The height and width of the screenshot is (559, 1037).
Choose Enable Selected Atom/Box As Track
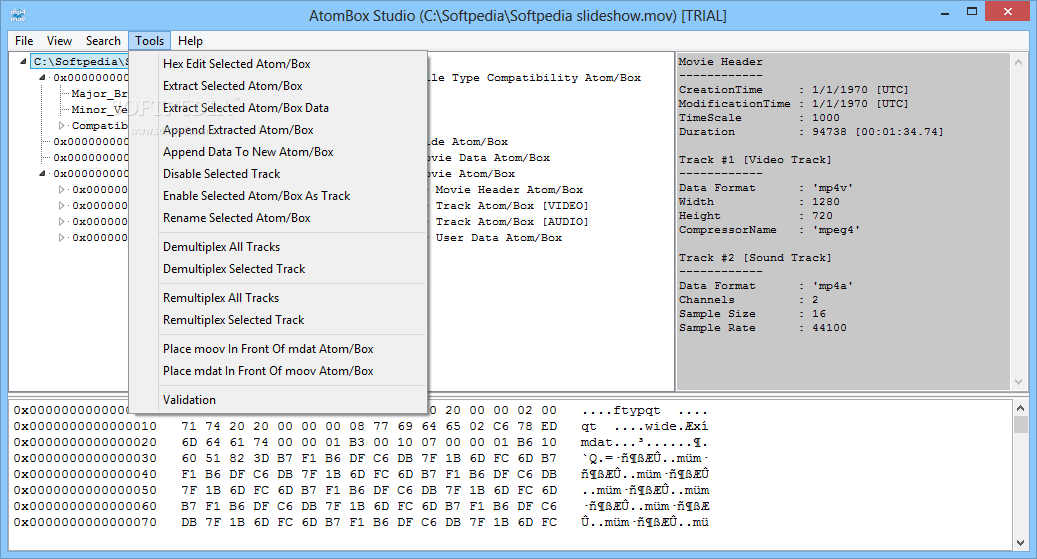pos(278,196)
